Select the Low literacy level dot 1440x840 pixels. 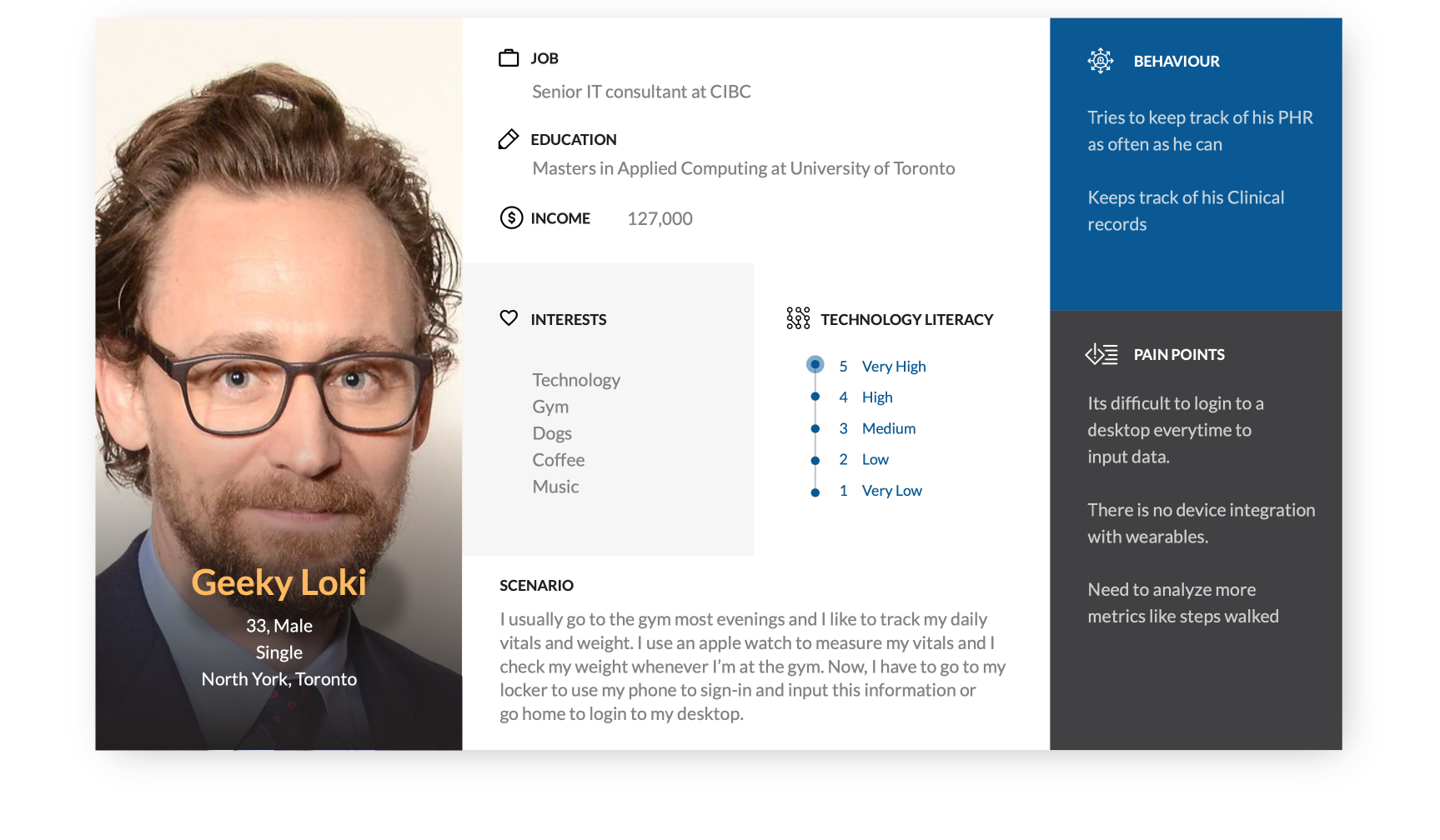point(815,460)
